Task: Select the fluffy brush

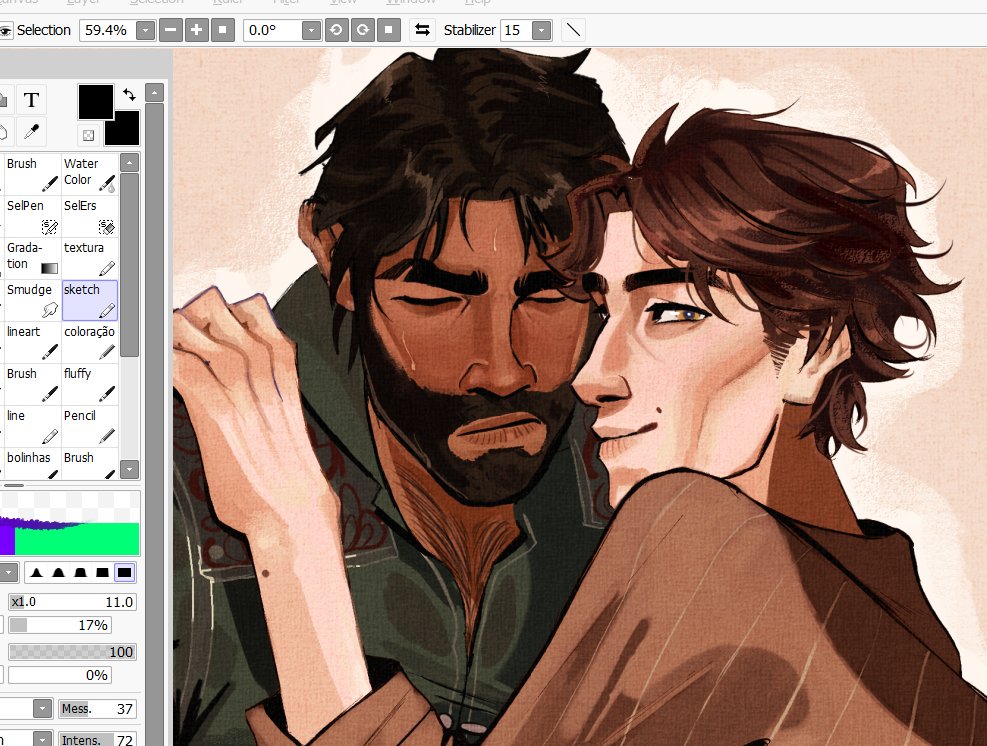Action: pos(89,384)
